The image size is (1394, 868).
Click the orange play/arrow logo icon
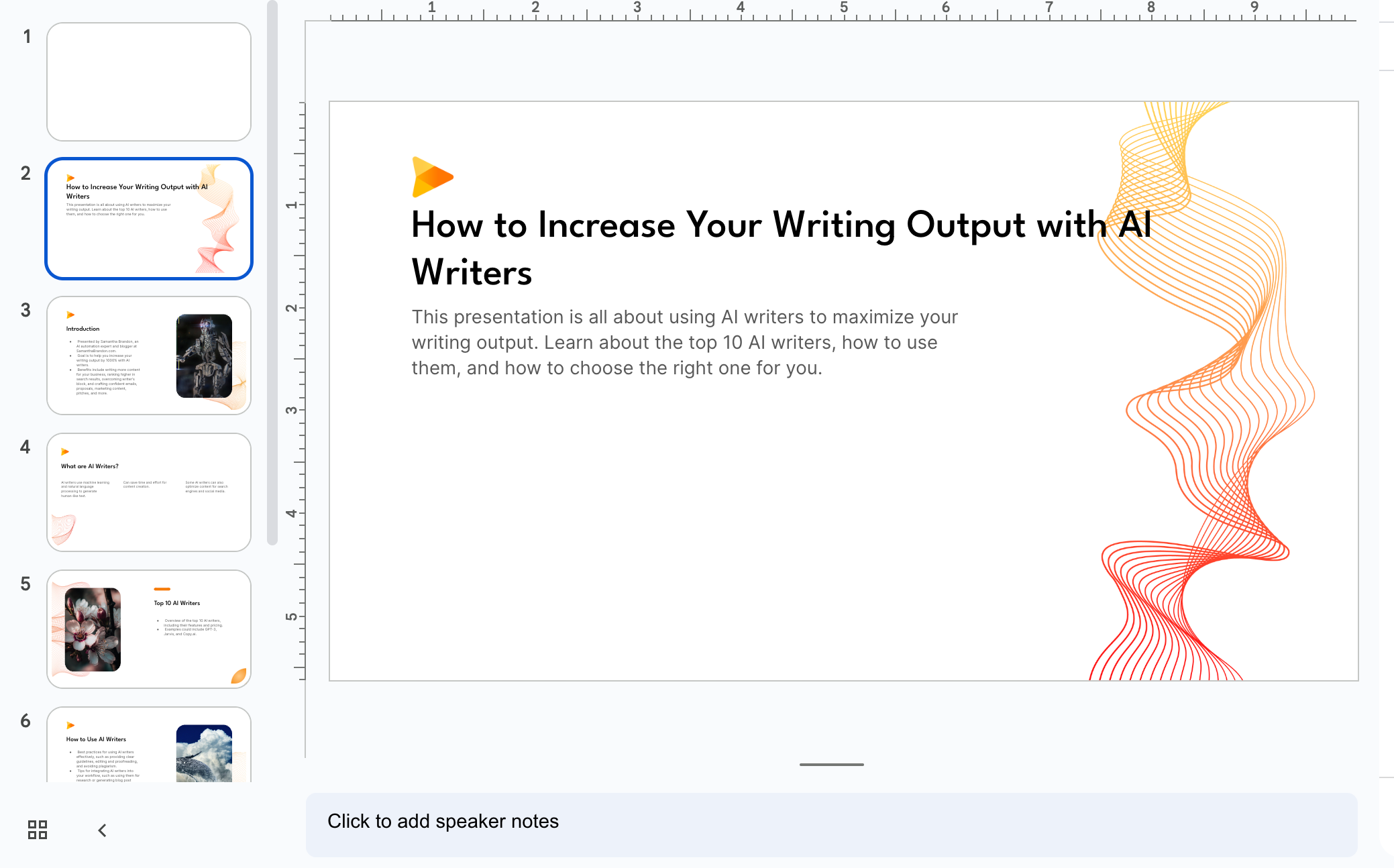430,177
